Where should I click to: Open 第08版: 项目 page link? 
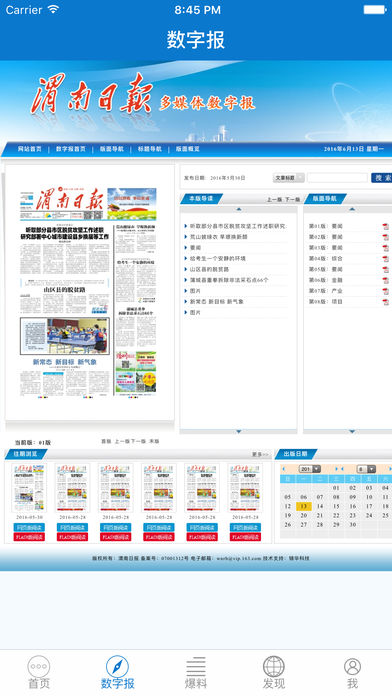pyautogui.click(x=326, y=301)
